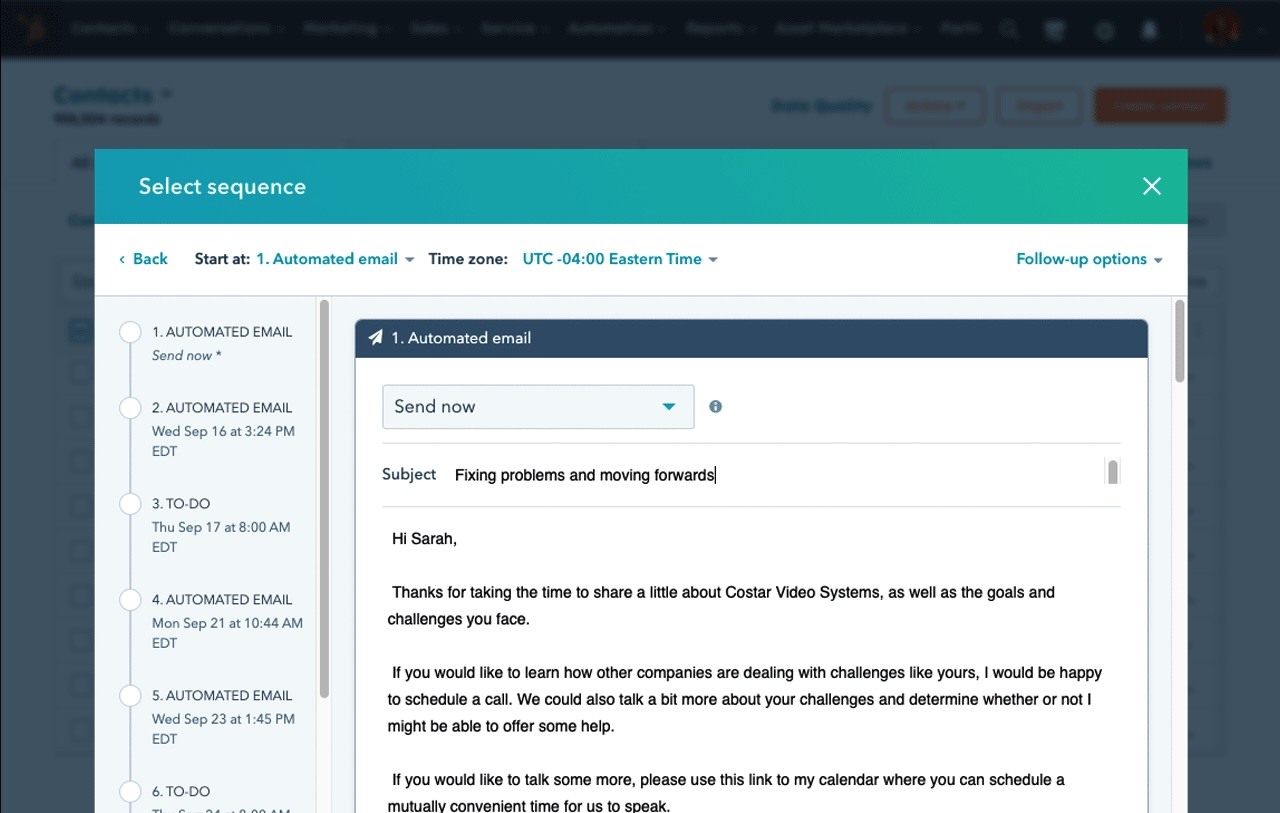Expand the Start at step dropdown

coord(335,259)
